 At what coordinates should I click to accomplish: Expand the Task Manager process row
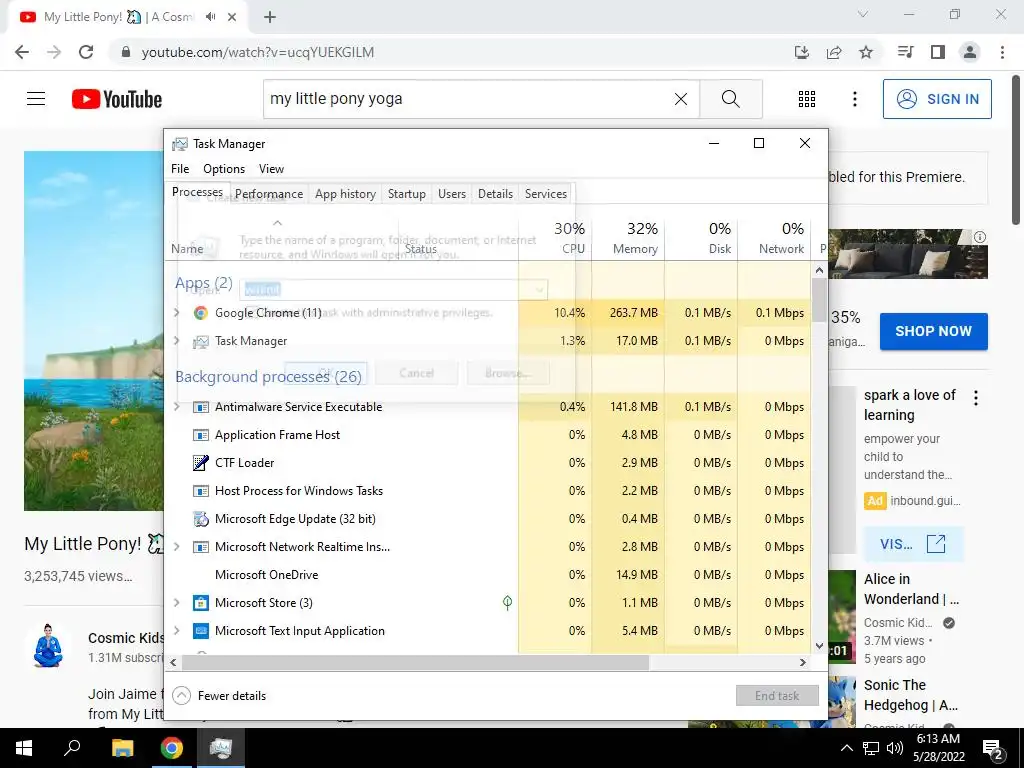[x=176, y=341]
